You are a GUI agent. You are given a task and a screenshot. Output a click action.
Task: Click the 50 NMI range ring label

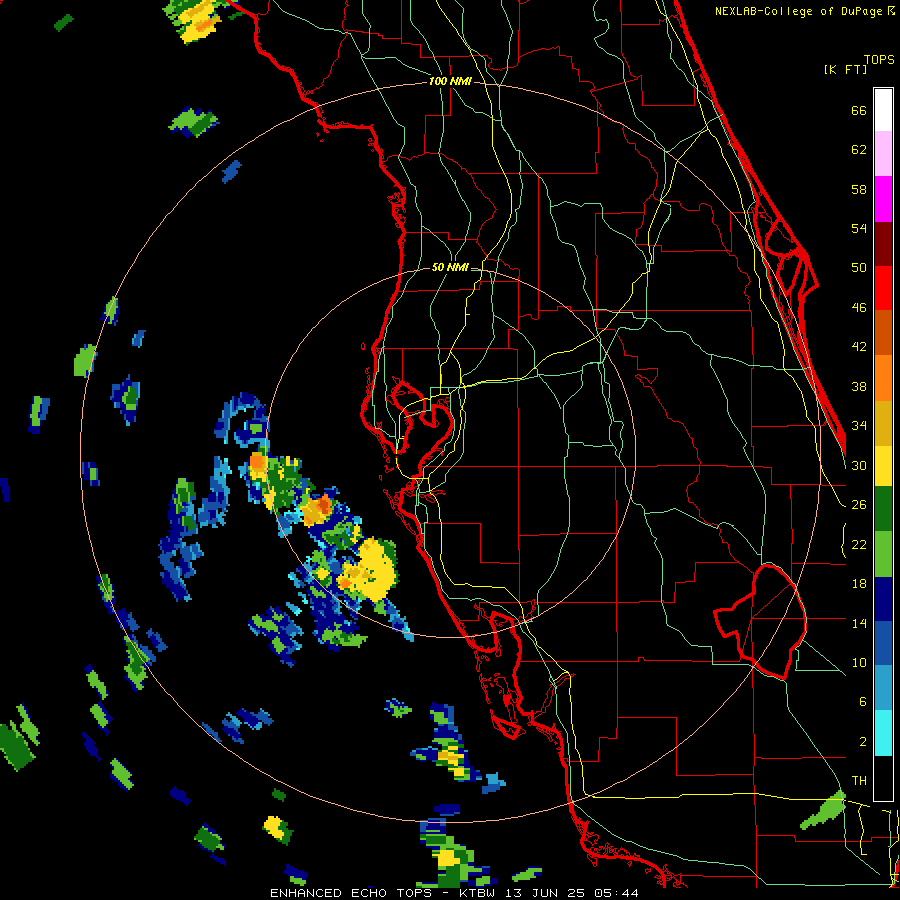point(450,267)
